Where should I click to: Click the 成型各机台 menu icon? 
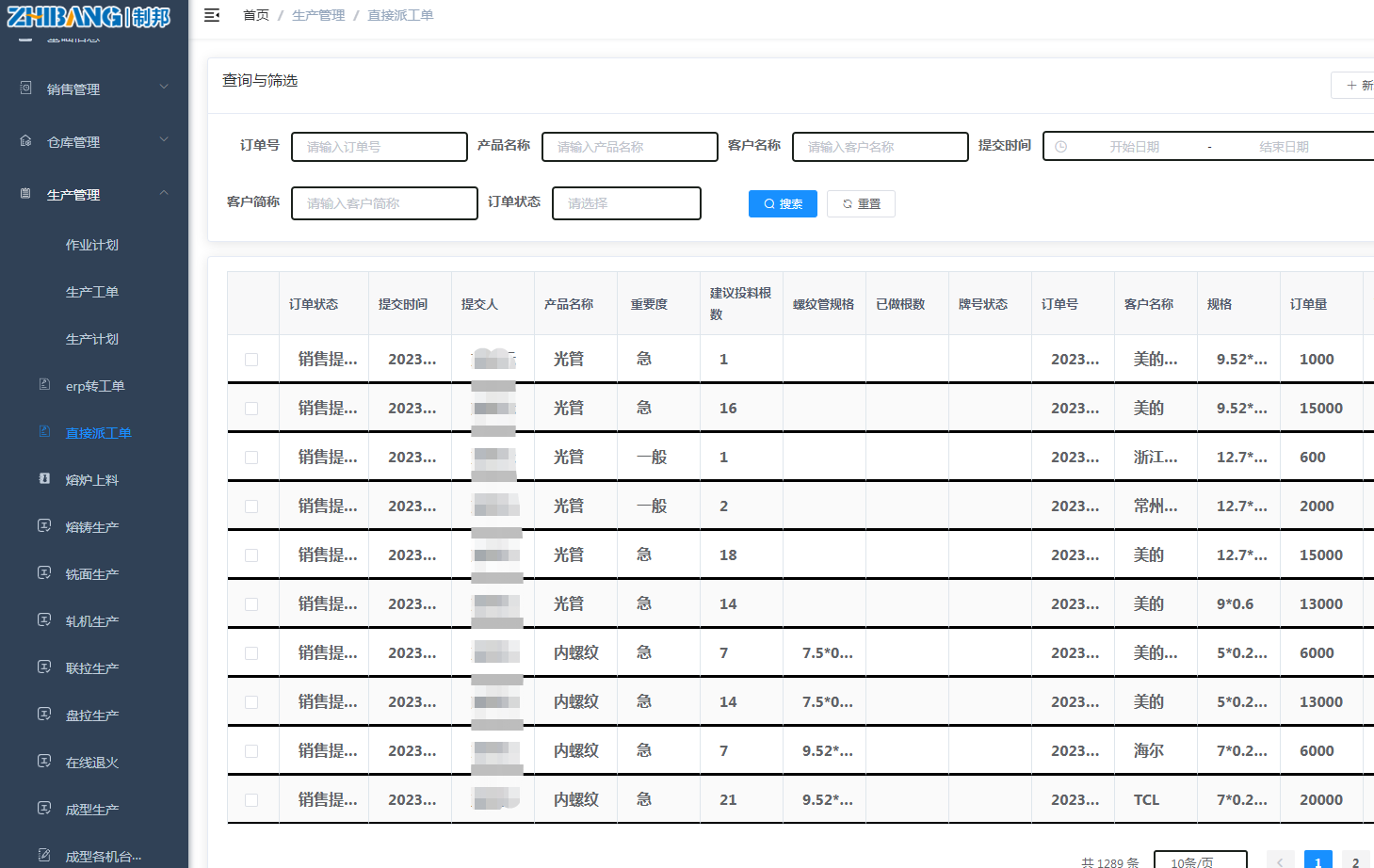(44, 856)
